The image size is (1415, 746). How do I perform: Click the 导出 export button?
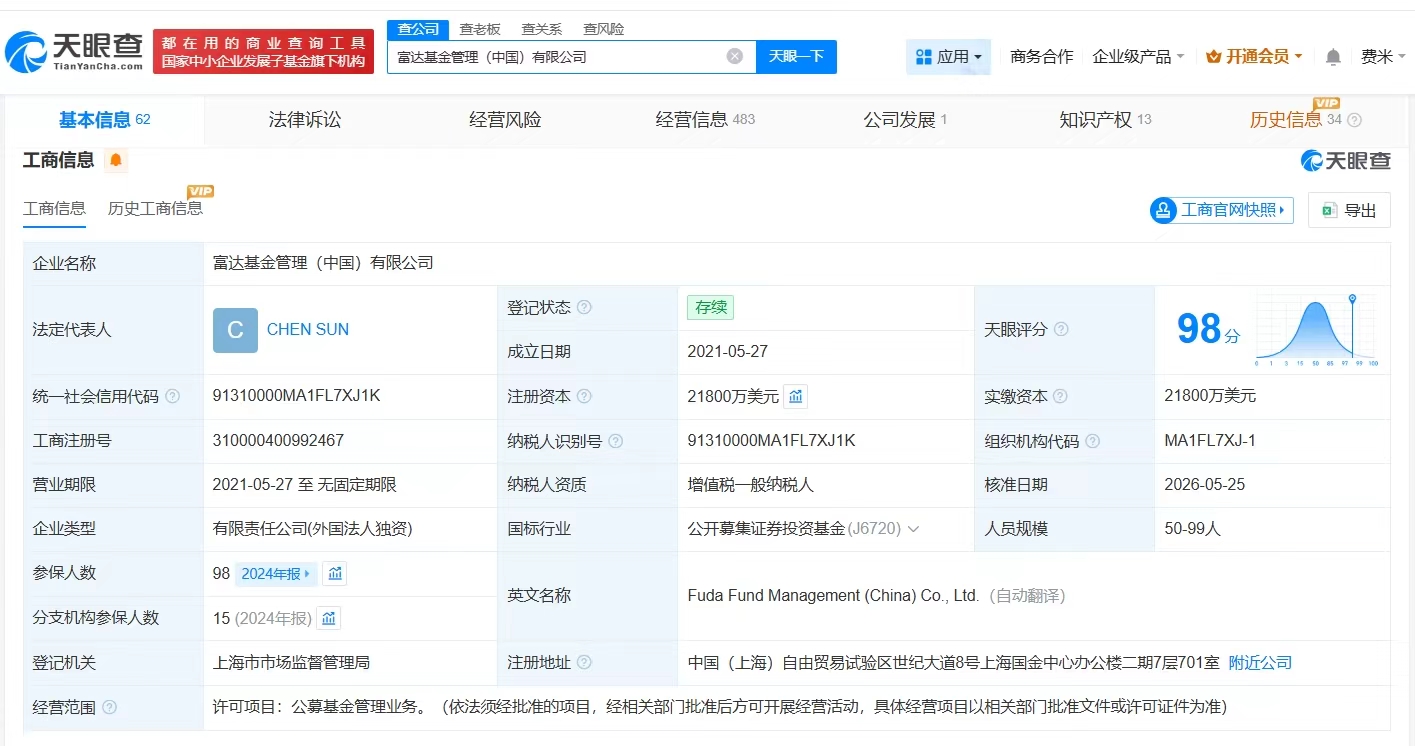[x=1349, y=210]
